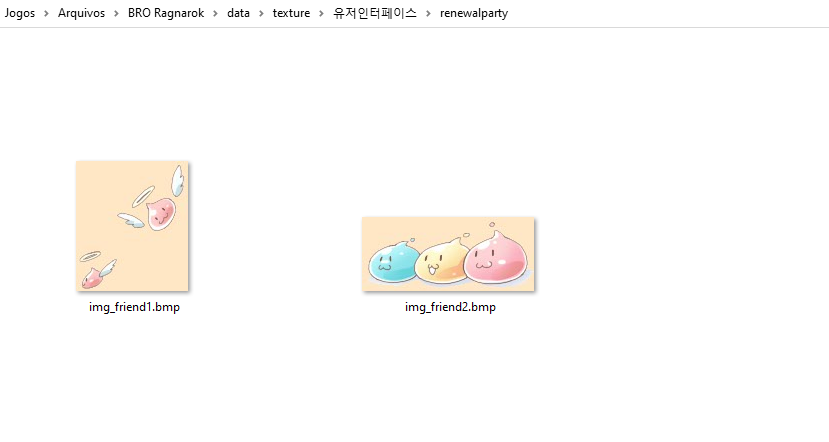
Task: Expand chevron after Arquivos breadcrumb
Action: pos(116,14)
